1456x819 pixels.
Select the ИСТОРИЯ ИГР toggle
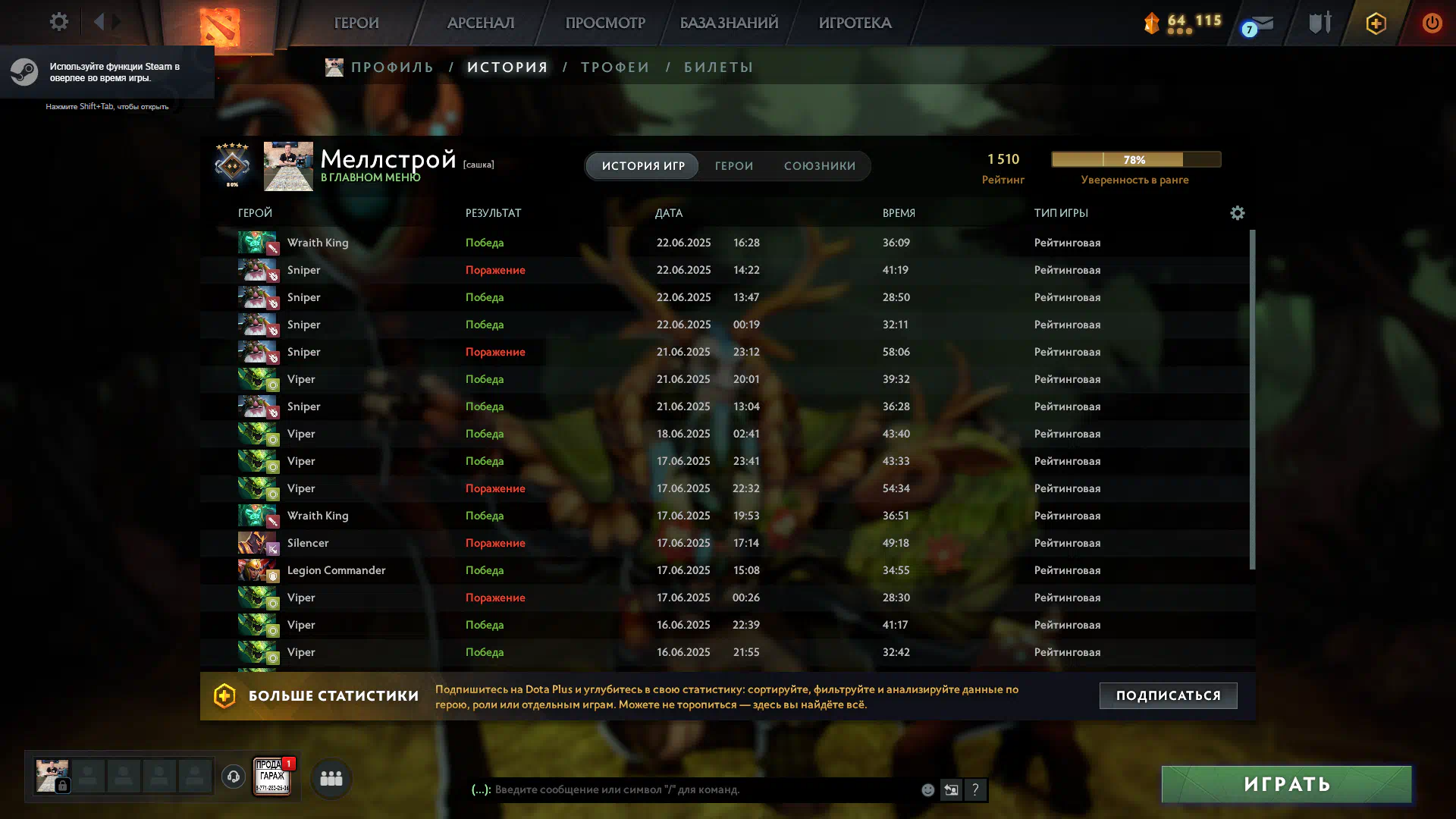point(643,166)
